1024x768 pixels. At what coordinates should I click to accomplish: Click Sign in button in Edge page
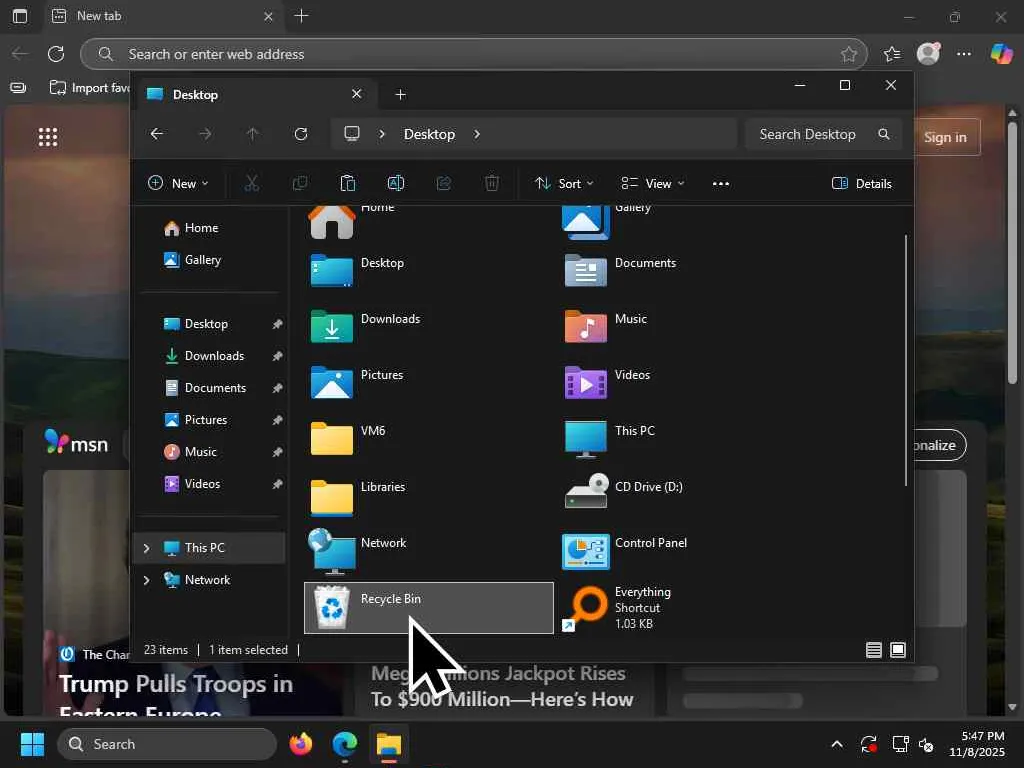945,137
